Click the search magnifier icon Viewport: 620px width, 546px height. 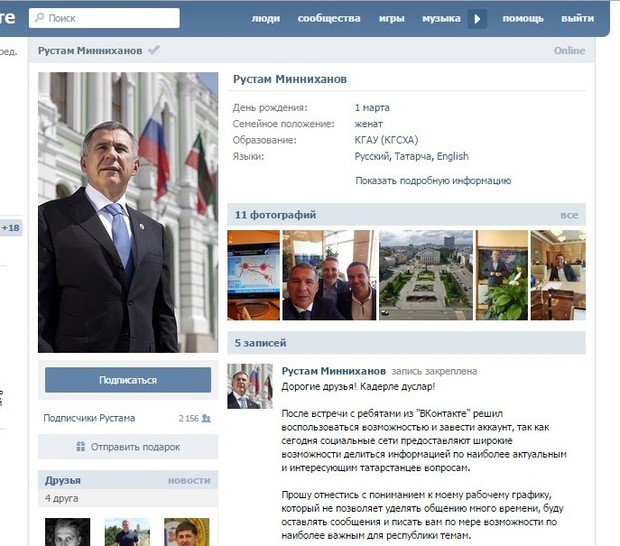(40, 17)
